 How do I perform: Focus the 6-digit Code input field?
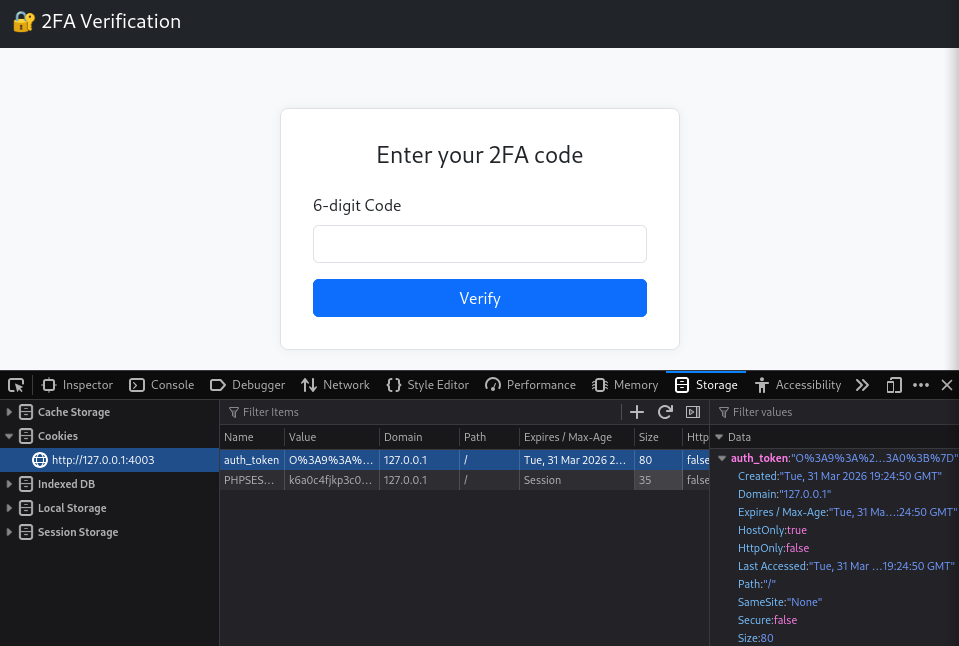480,244
